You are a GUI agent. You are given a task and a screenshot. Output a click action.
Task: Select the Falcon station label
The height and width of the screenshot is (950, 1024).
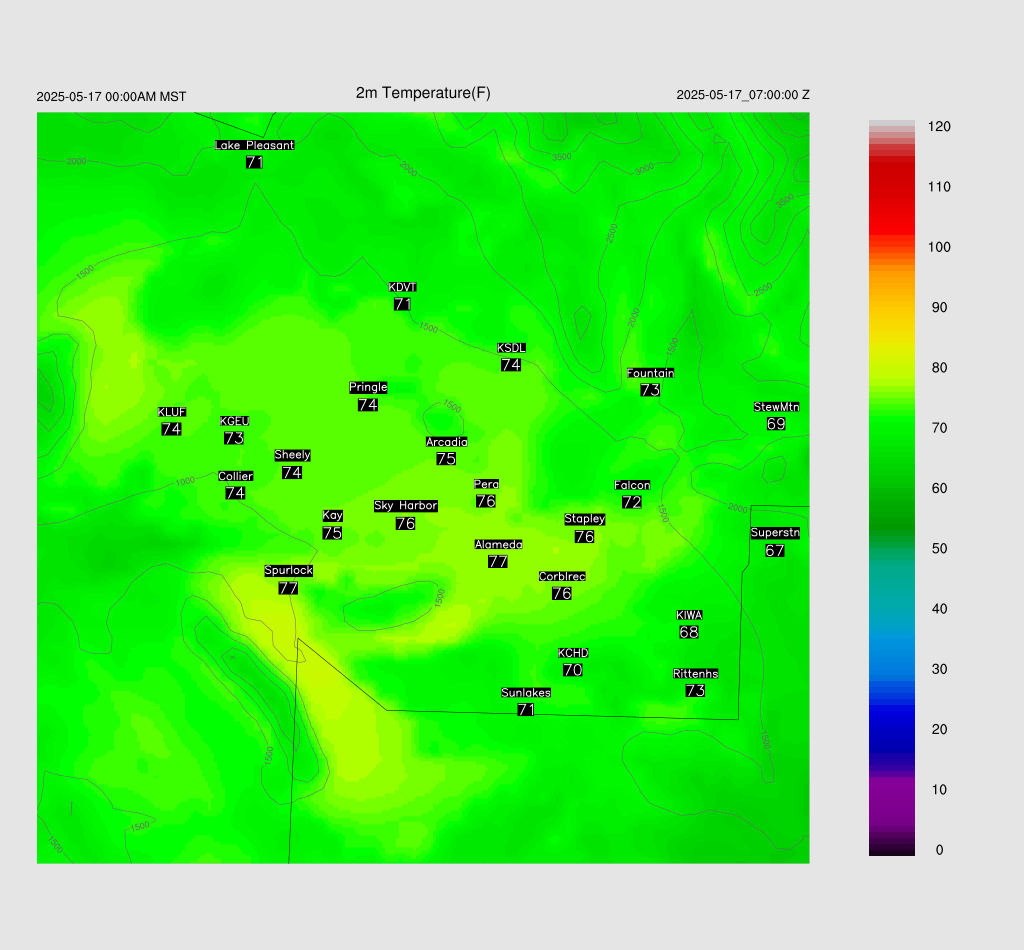[632, 485]
